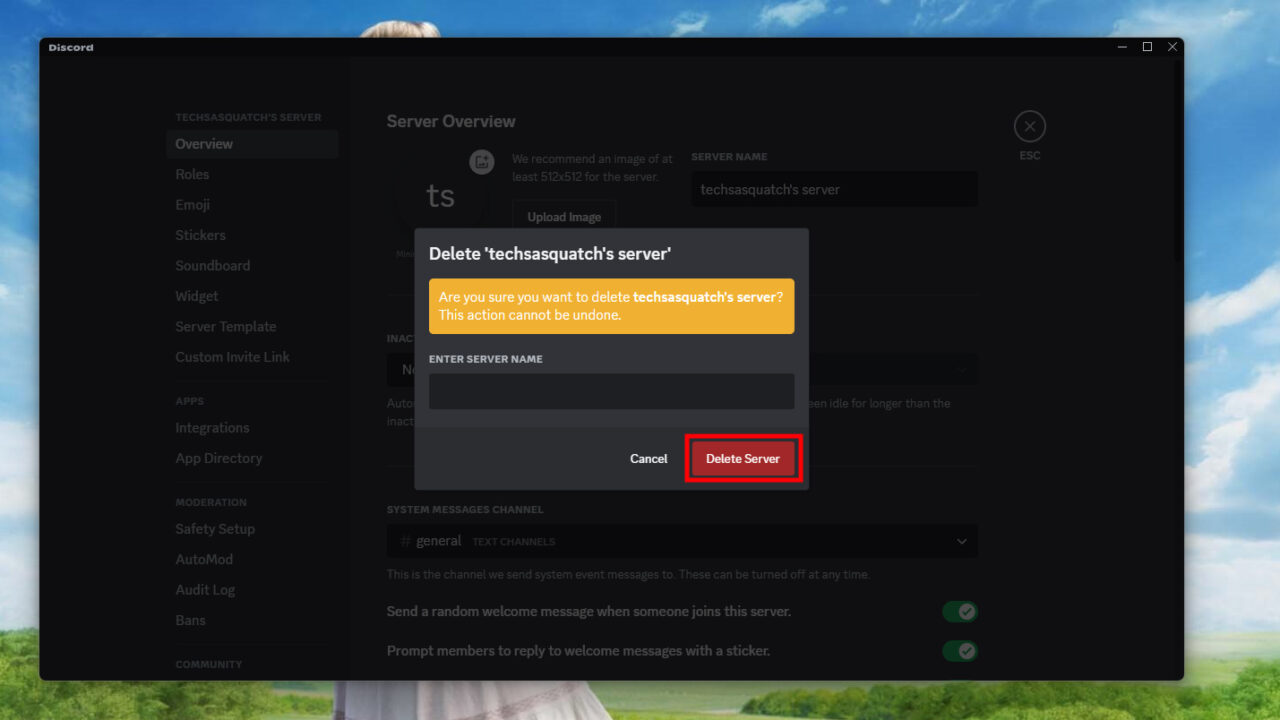Browse the App Directory
The height and width of the screenshot is (720, 1280).
coord(218,457)
